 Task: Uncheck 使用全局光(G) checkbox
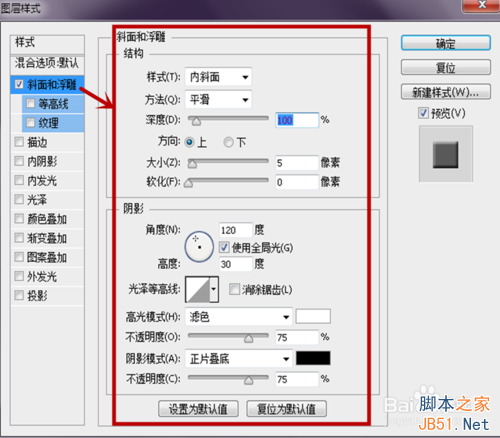[x=224, y=247]
